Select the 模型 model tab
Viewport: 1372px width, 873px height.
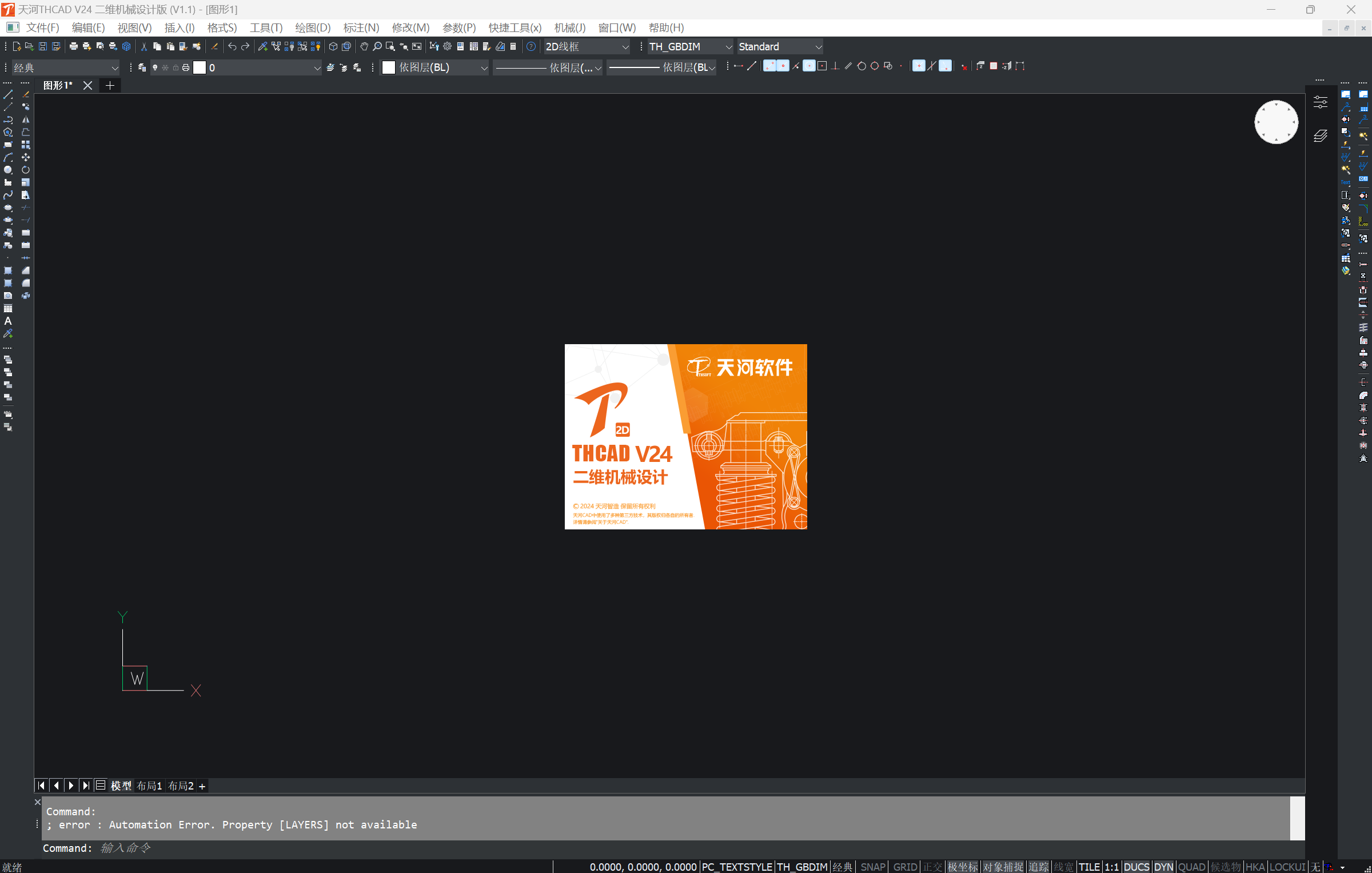121,786
